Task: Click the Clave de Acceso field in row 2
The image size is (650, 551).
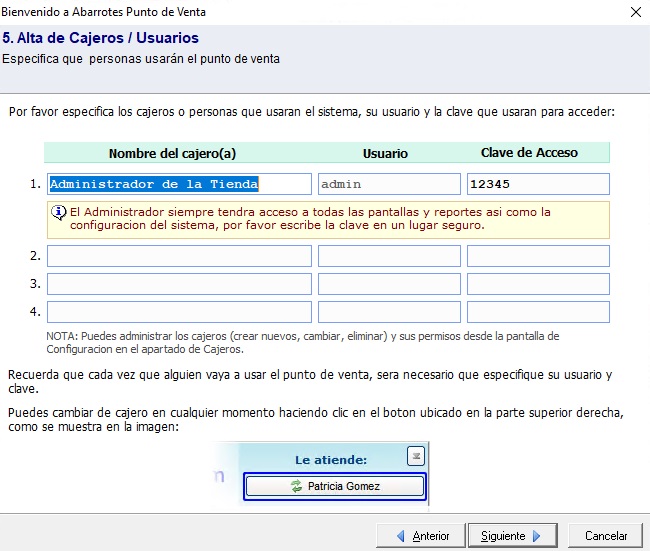Action: [x=538, y=256]
